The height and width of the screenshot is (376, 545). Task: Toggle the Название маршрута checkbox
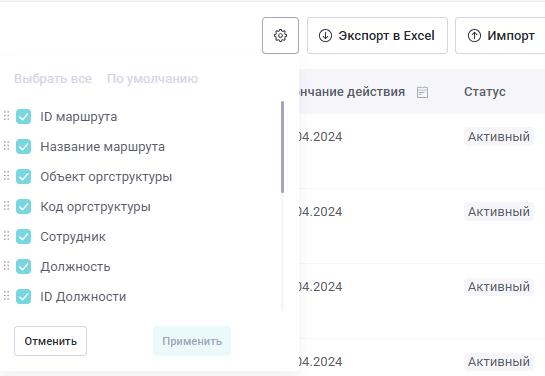[23, 146]
